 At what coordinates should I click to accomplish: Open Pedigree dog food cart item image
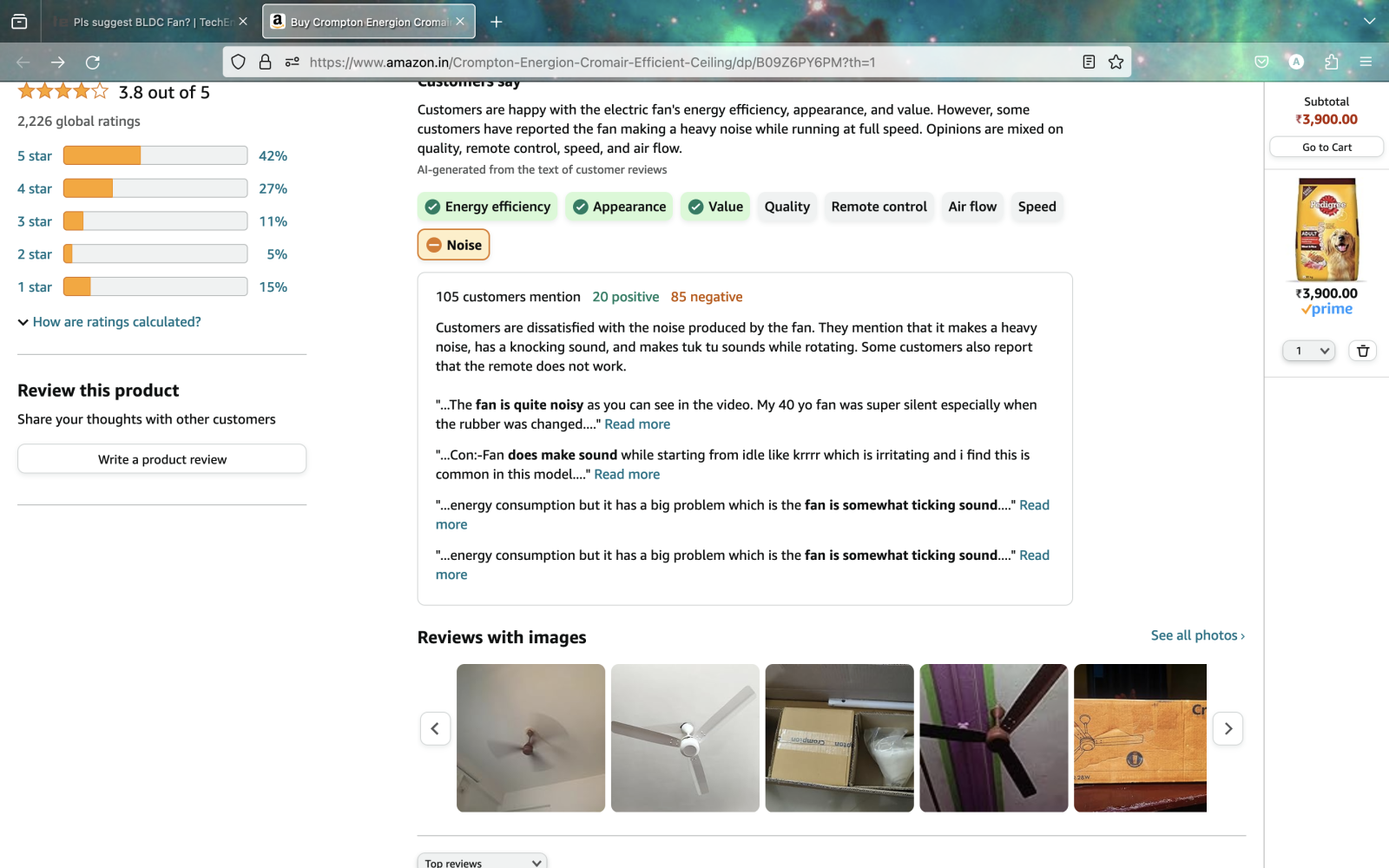[1326, 230]
